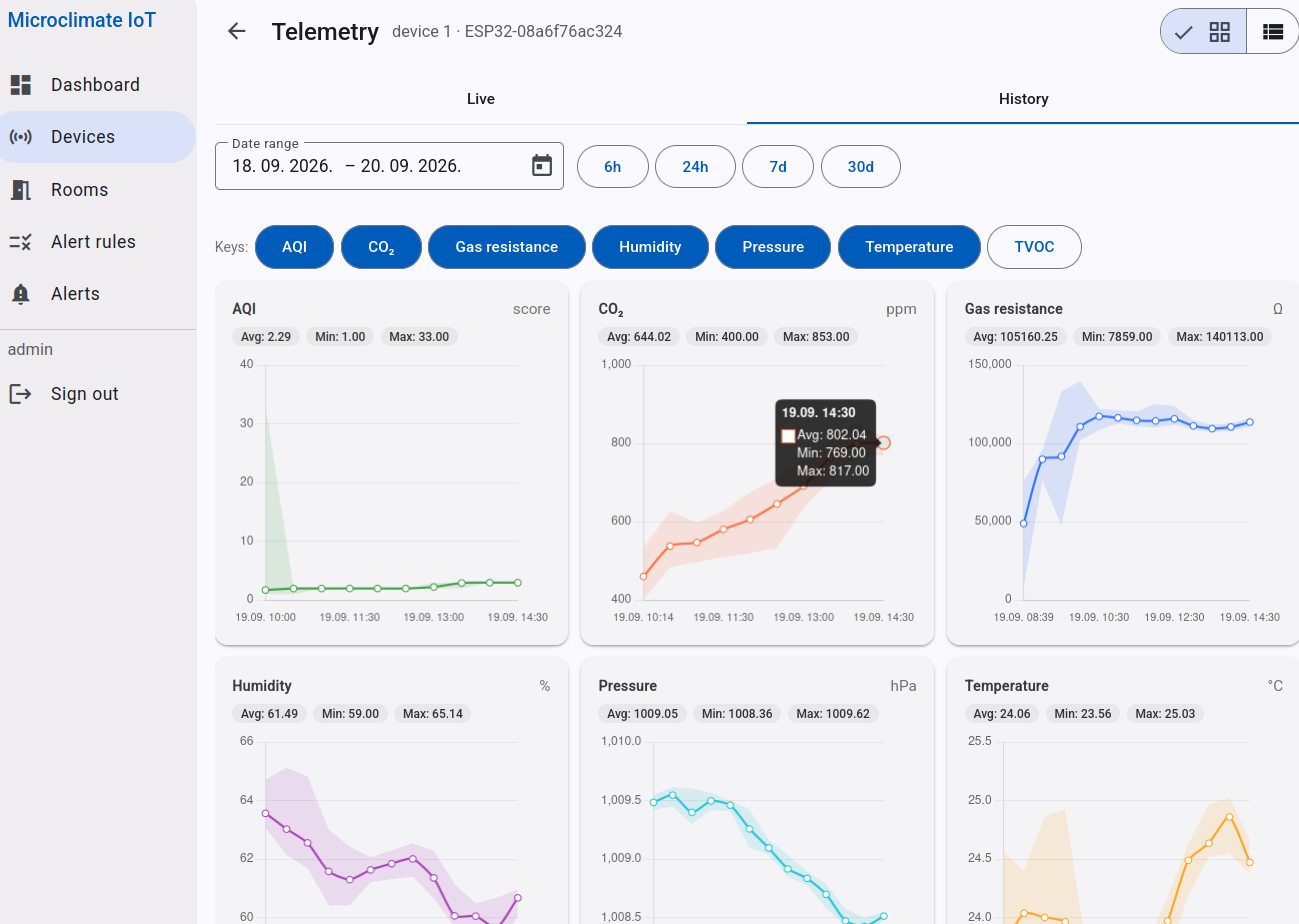This screenshot has height=924, width=1299.
Task: Sign out of the admin account
Action: click(x=97, y=394)
